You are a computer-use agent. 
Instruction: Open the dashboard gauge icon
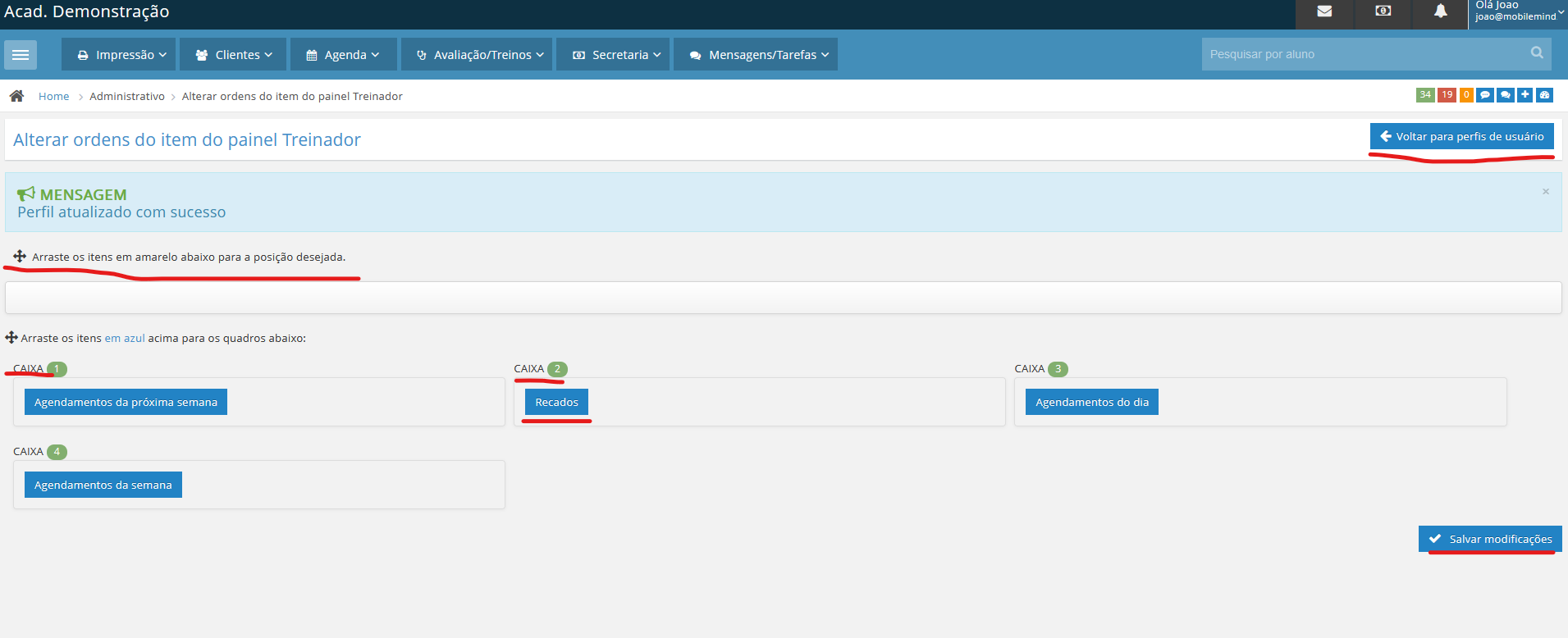tap(1544, 95)
